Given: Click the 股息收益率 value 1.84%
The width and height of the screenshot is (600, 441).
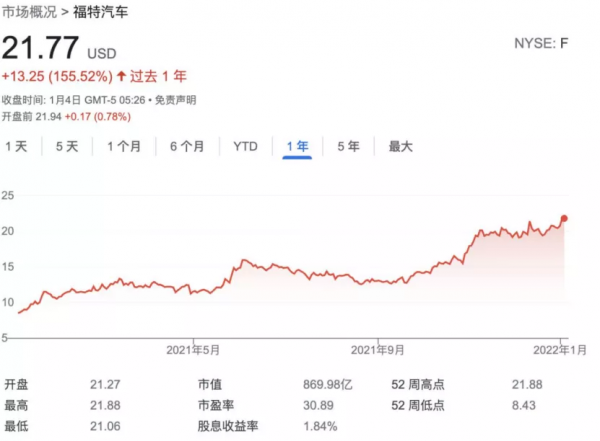Looking at the screenshot, I should click(320, 426).
